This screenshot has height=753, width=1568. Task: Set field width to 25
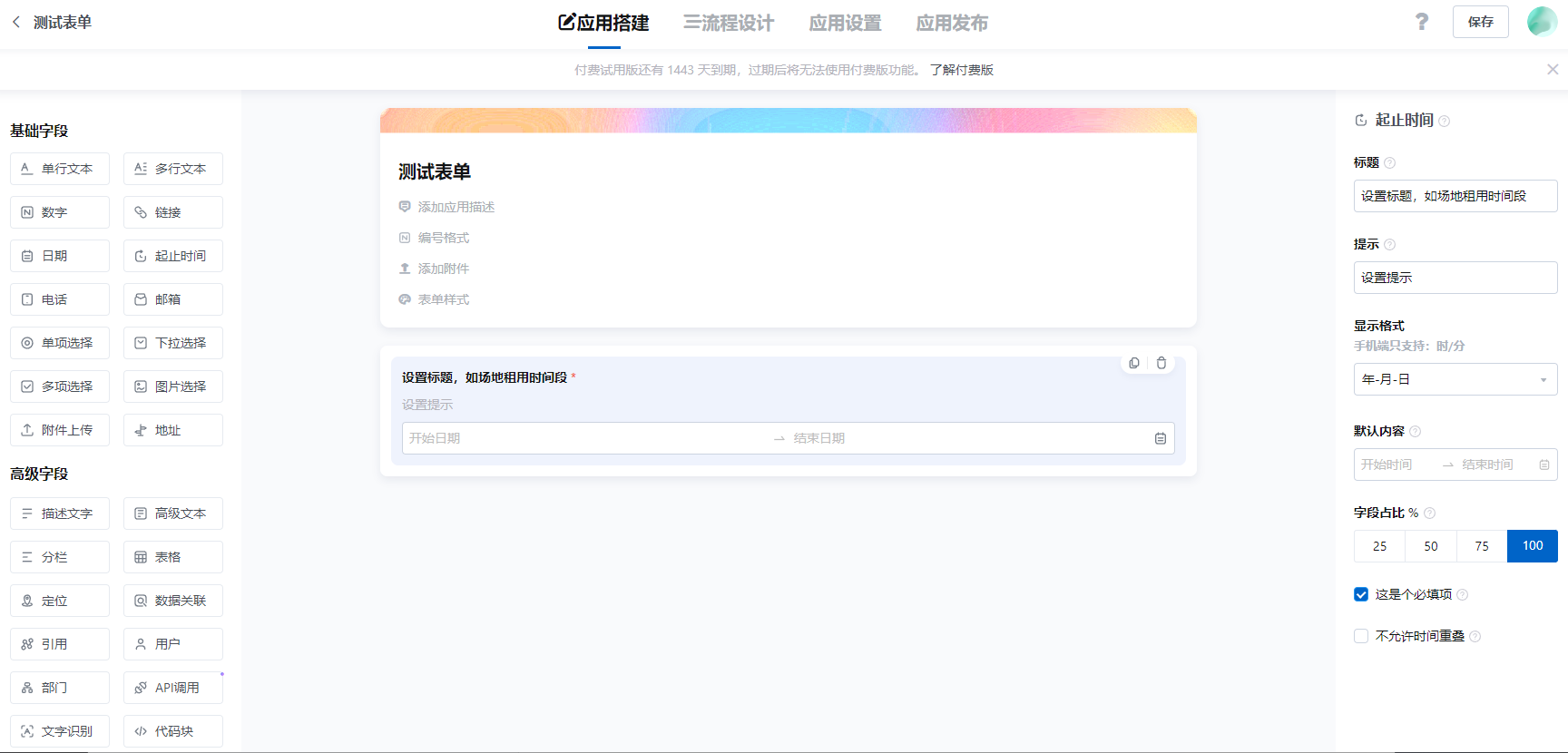[x=1379, y=546]
